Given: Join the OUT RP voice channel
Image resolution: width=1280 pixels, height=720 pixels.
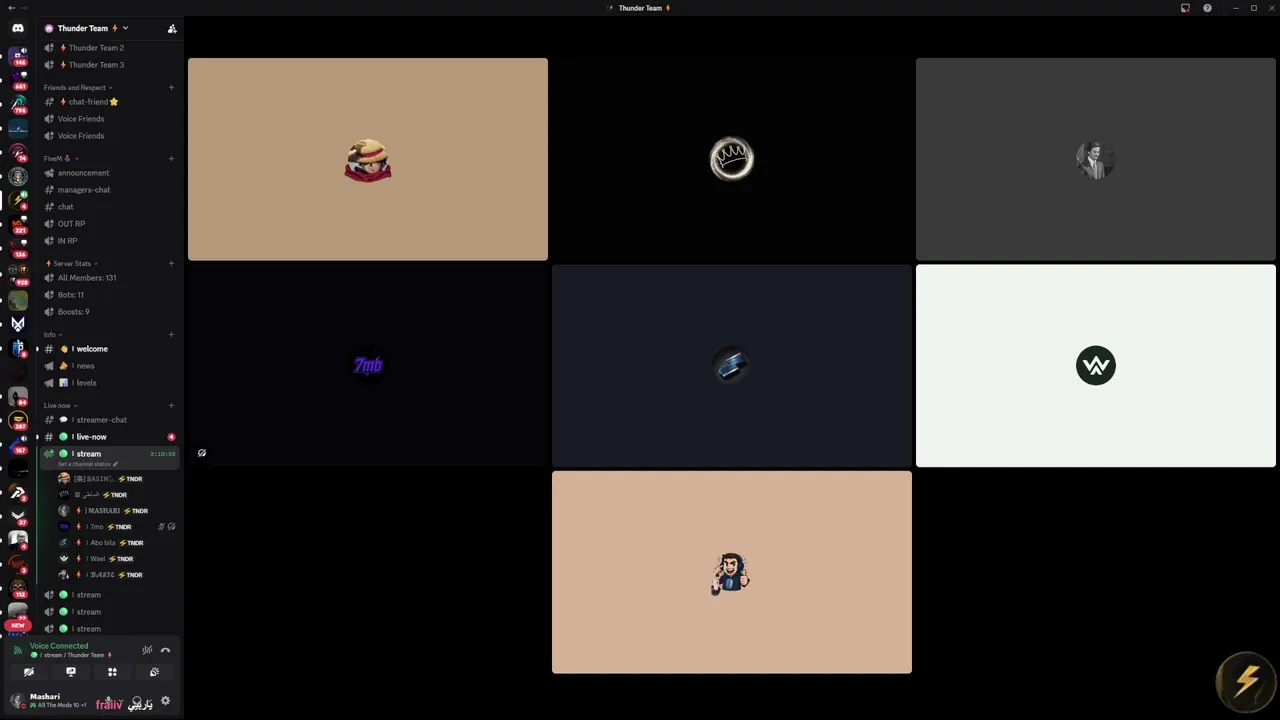Looking at the screenshot, I should (x=109, y=224).
